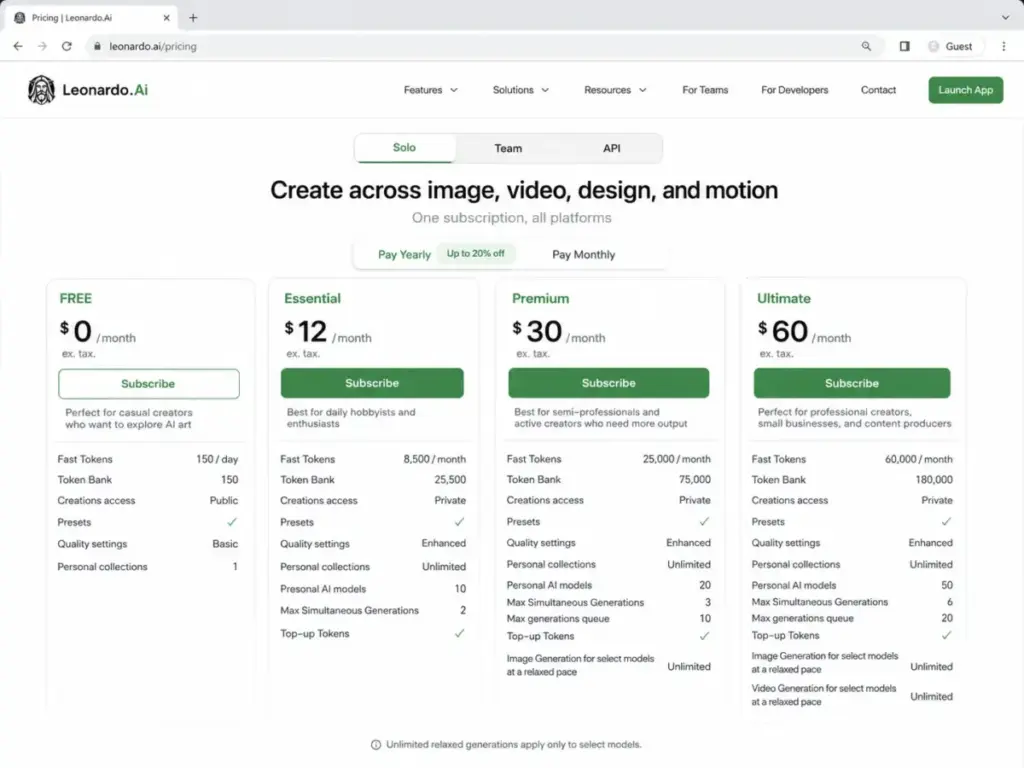The height and width of the screenshot is (768, 1024).
Task: Click the Public creations access value
Action: [224, 500]
